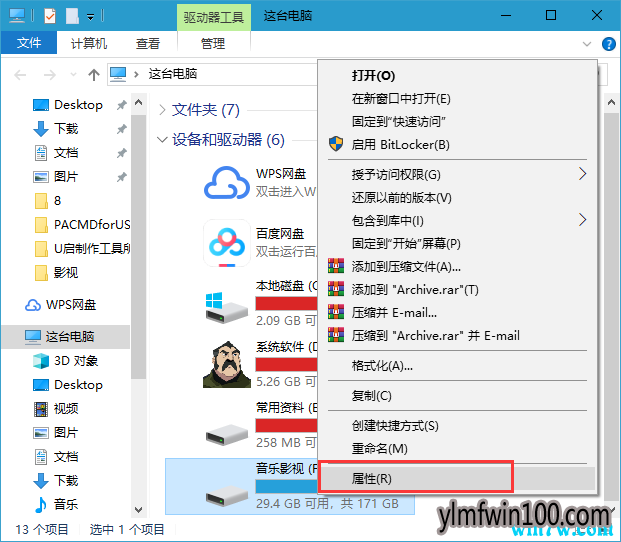Select the 音乐影视 drive icon
621x542 pixels.
227,495
